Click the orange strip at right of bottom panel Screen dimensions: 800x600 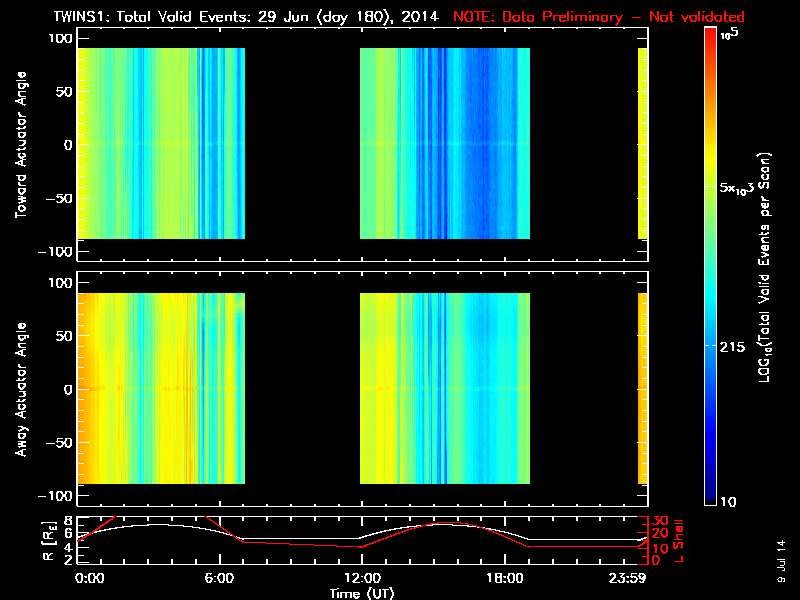(x=643, y=388)
